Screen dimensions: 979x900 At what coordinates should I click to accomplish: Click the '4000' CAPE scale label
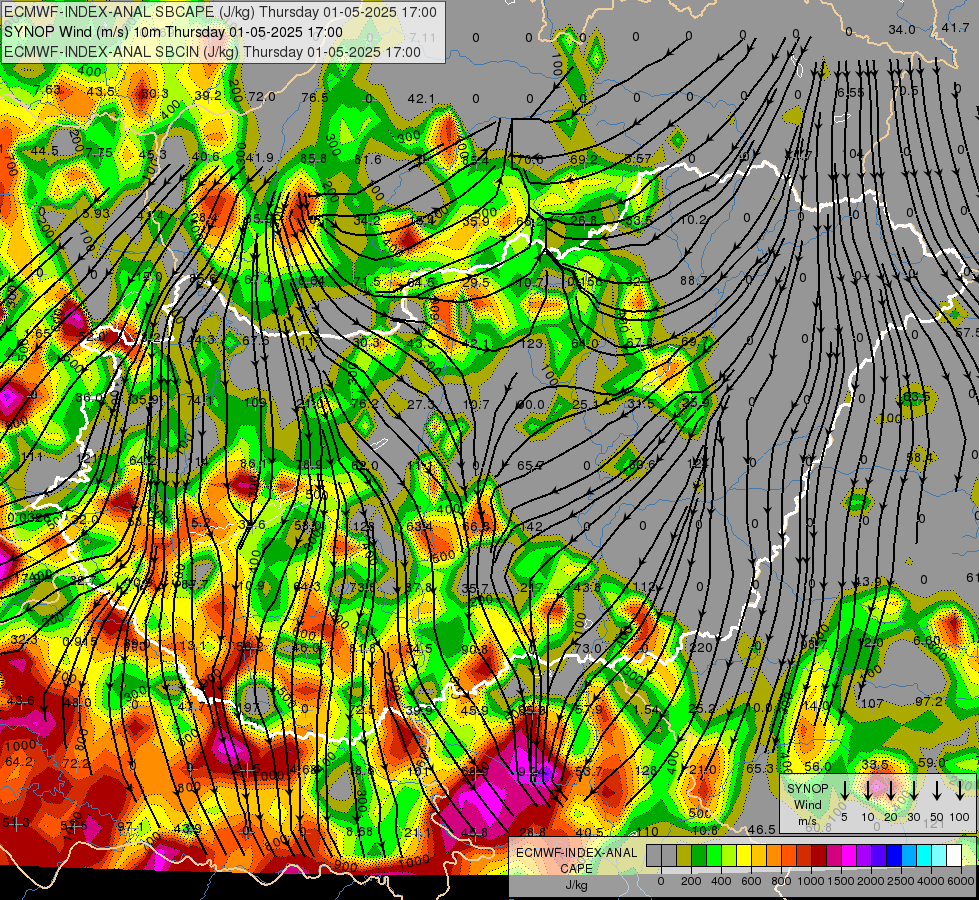(930, 881)
